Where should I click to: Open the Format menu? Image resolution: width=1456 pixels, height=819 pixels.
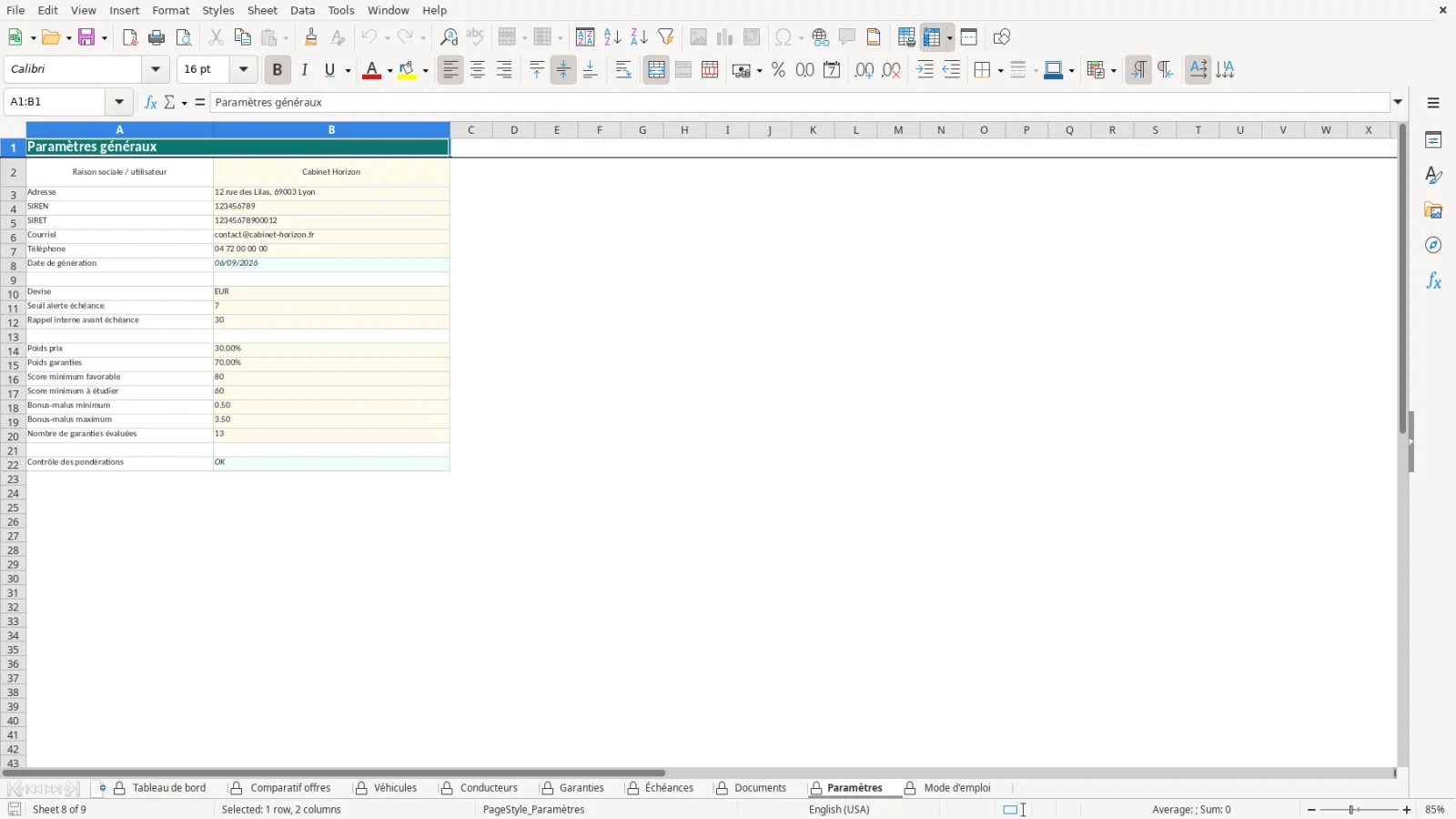[170, 10]
